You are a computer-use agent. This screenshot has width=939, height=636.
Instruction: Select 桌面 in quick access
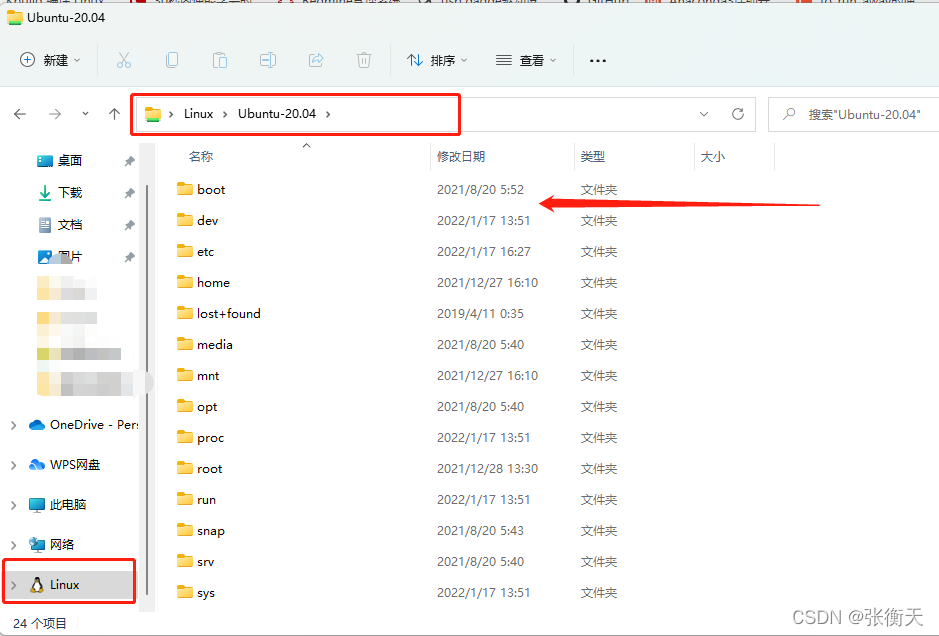pyautogui.click(x=70, y=160)
